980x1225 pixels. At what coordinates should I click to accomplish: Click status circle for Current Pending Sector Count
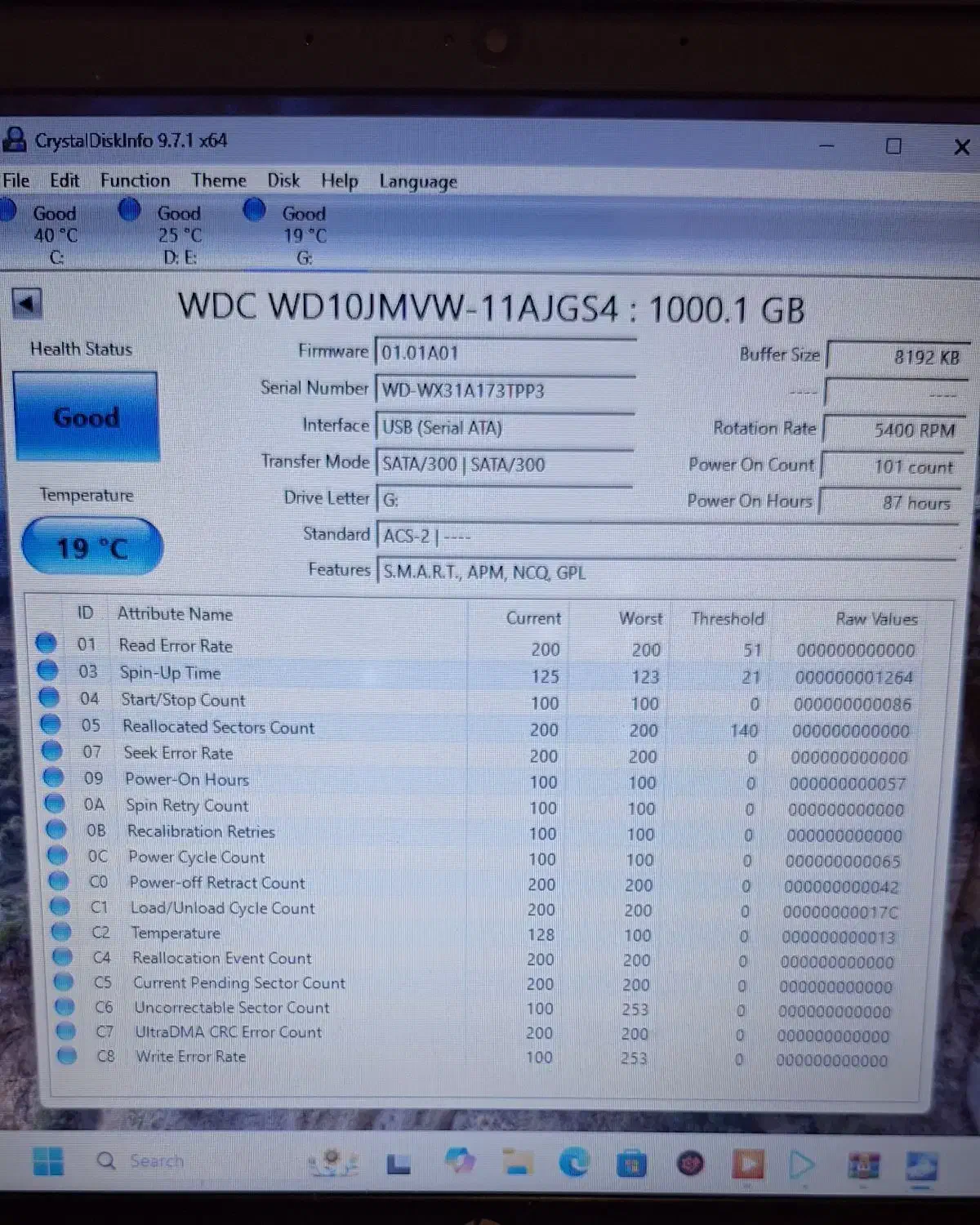pos(64,982)
